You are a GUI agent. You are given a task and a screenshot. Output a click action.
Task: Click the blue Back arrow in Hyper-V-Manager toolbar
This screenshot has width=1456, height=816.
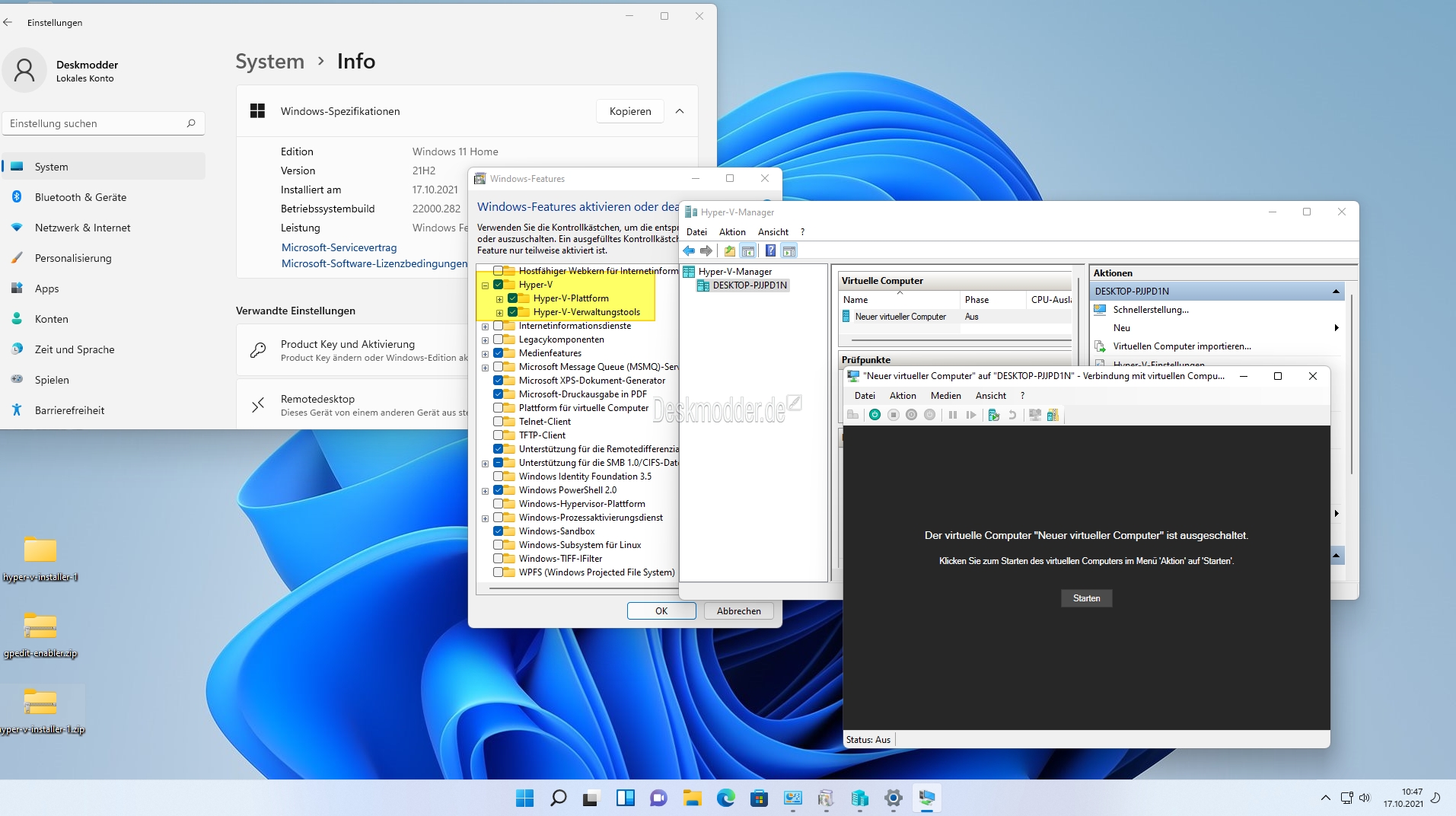click(689, 250)
